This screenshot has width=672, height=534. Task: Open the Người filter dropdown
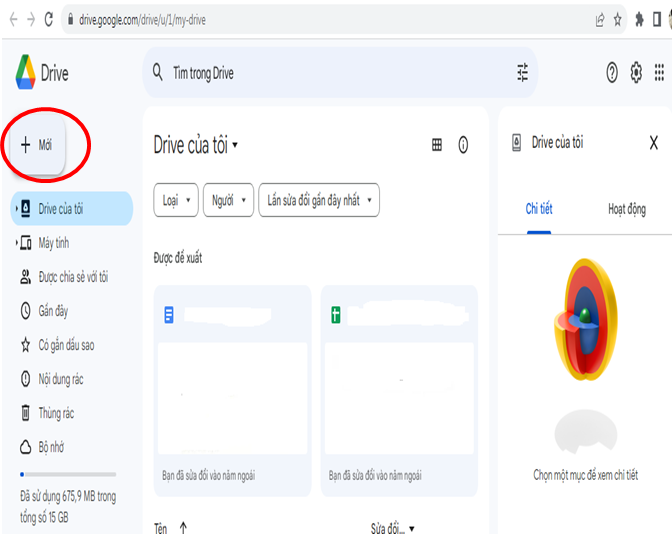click(x=228, y=200)
